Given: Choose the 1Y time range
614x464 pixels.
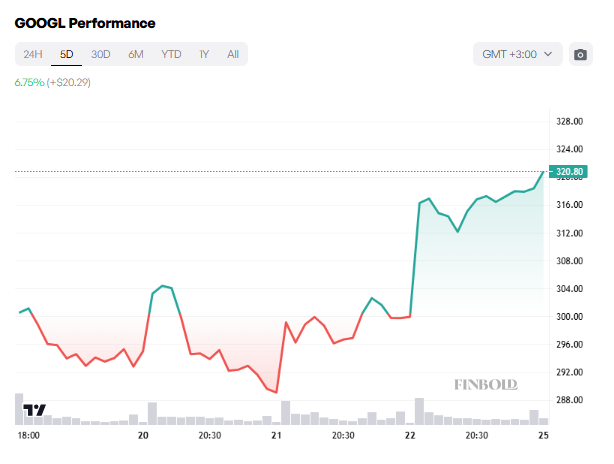Looking at the screenshot, I should tap(205, 54).
